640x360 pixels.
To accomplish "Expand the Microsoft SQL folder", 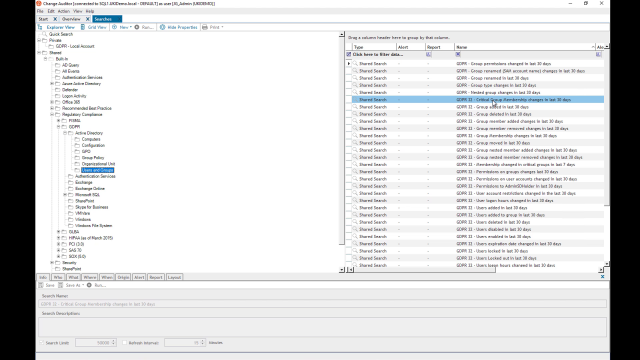I will pos(65,195).
